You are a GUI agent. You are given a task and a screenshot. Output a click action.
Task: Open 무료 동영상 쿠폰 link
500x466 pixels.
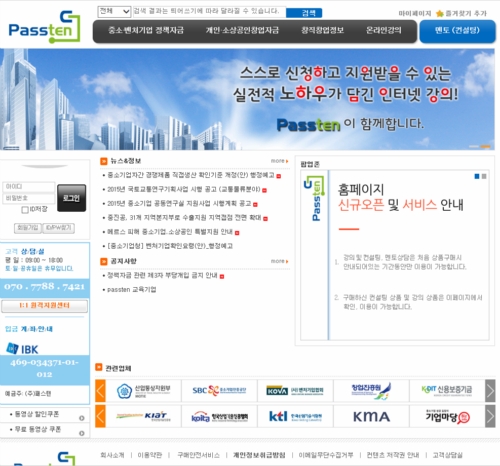38,429
